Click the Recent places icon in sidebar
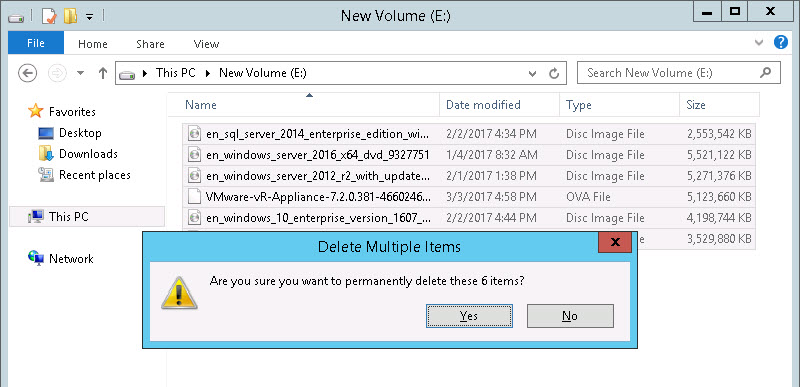This screenshot has height=387, width=800. (x=46, y=175)
